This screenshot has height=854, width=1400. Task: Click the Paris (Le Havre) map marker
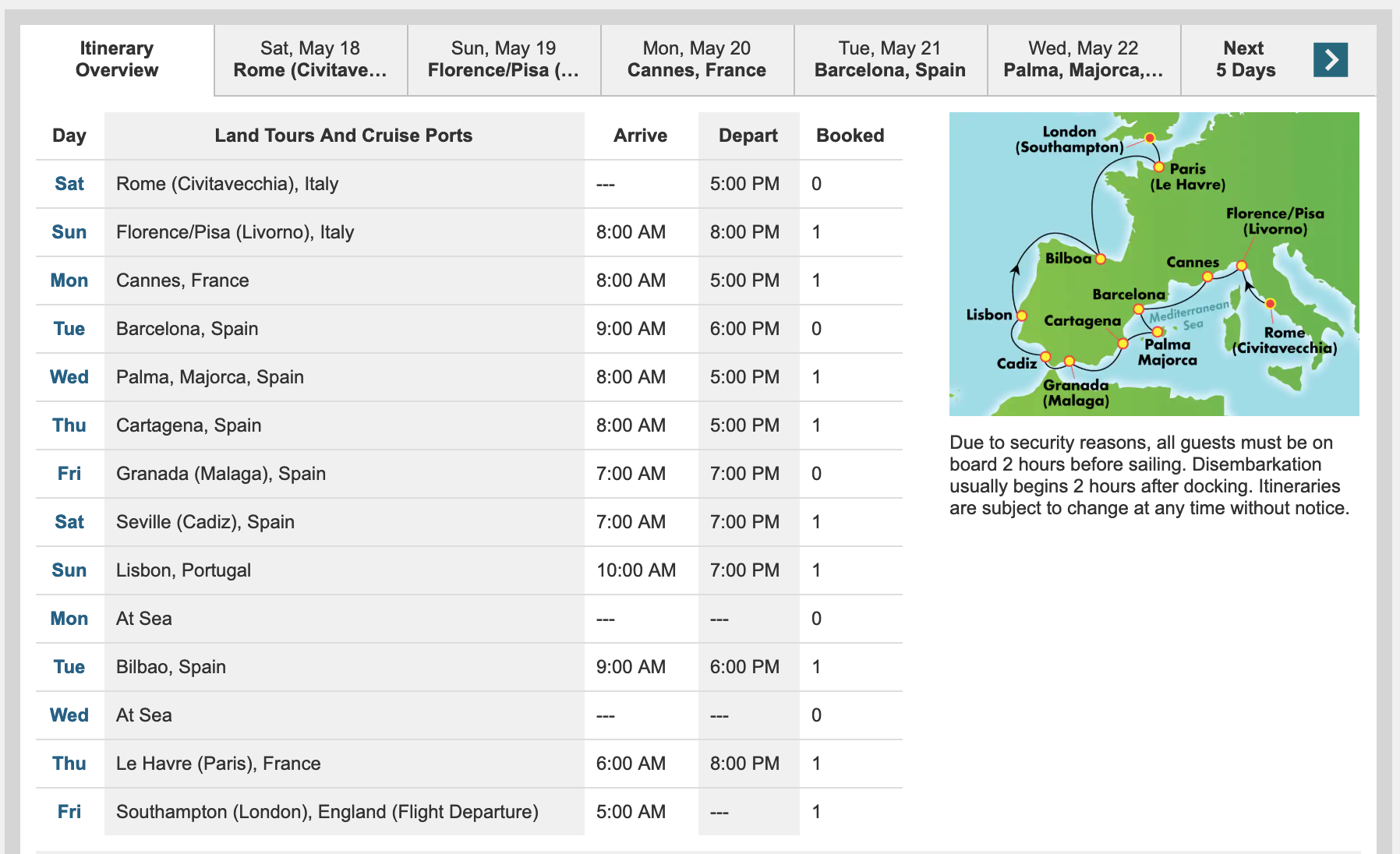pos(1159,167)
